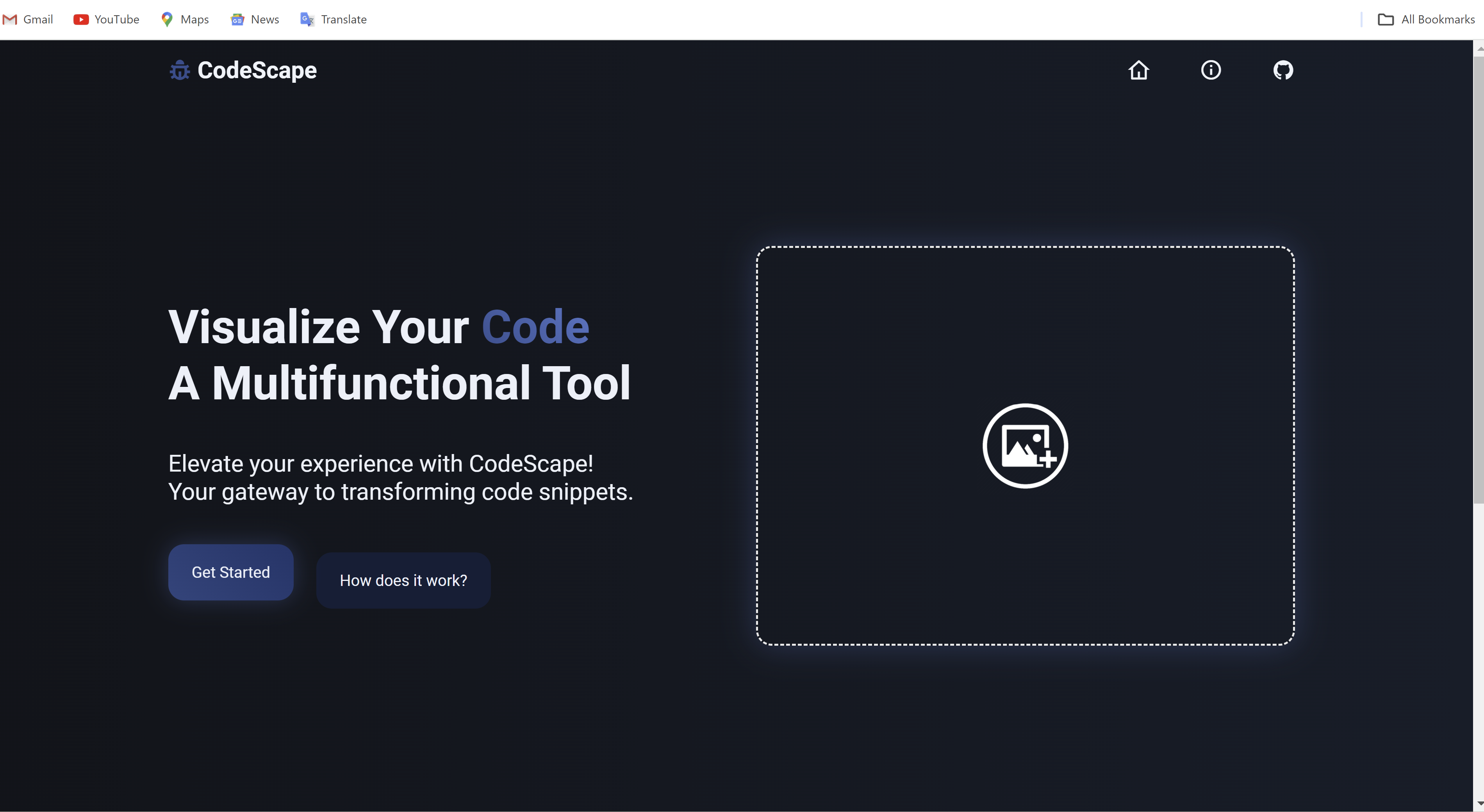Viewport: 1484px width, 812px height.
Task: Open YouTube bookmark
Action: coord(107,20)
